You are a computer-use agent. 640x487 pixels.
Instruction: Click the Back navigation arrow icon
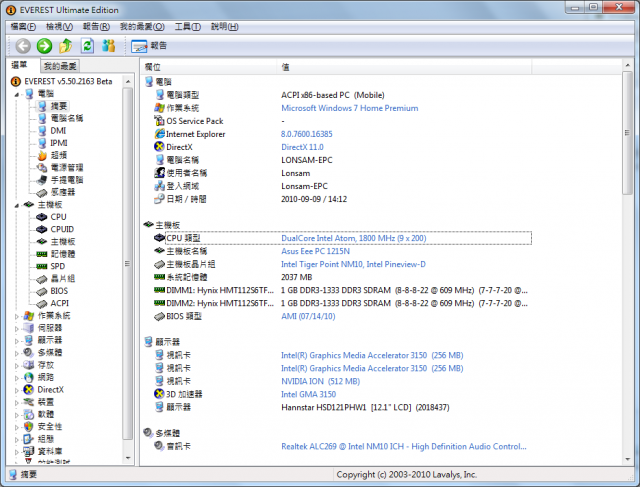pos(23,46)
